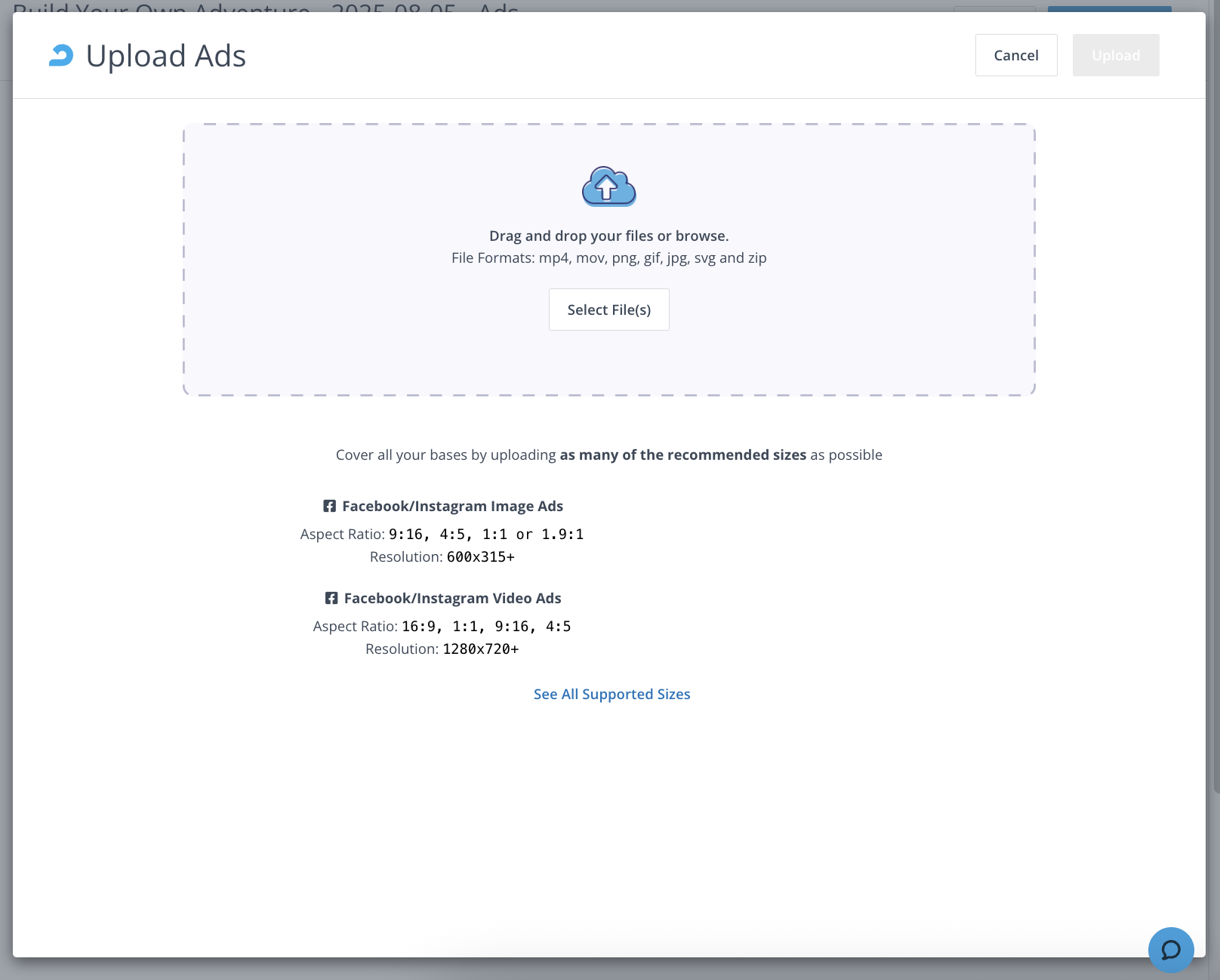Viewport: 1220px width, 980px height.
Task: Click the Select File(s) button
Action: (x=608, y=310)
